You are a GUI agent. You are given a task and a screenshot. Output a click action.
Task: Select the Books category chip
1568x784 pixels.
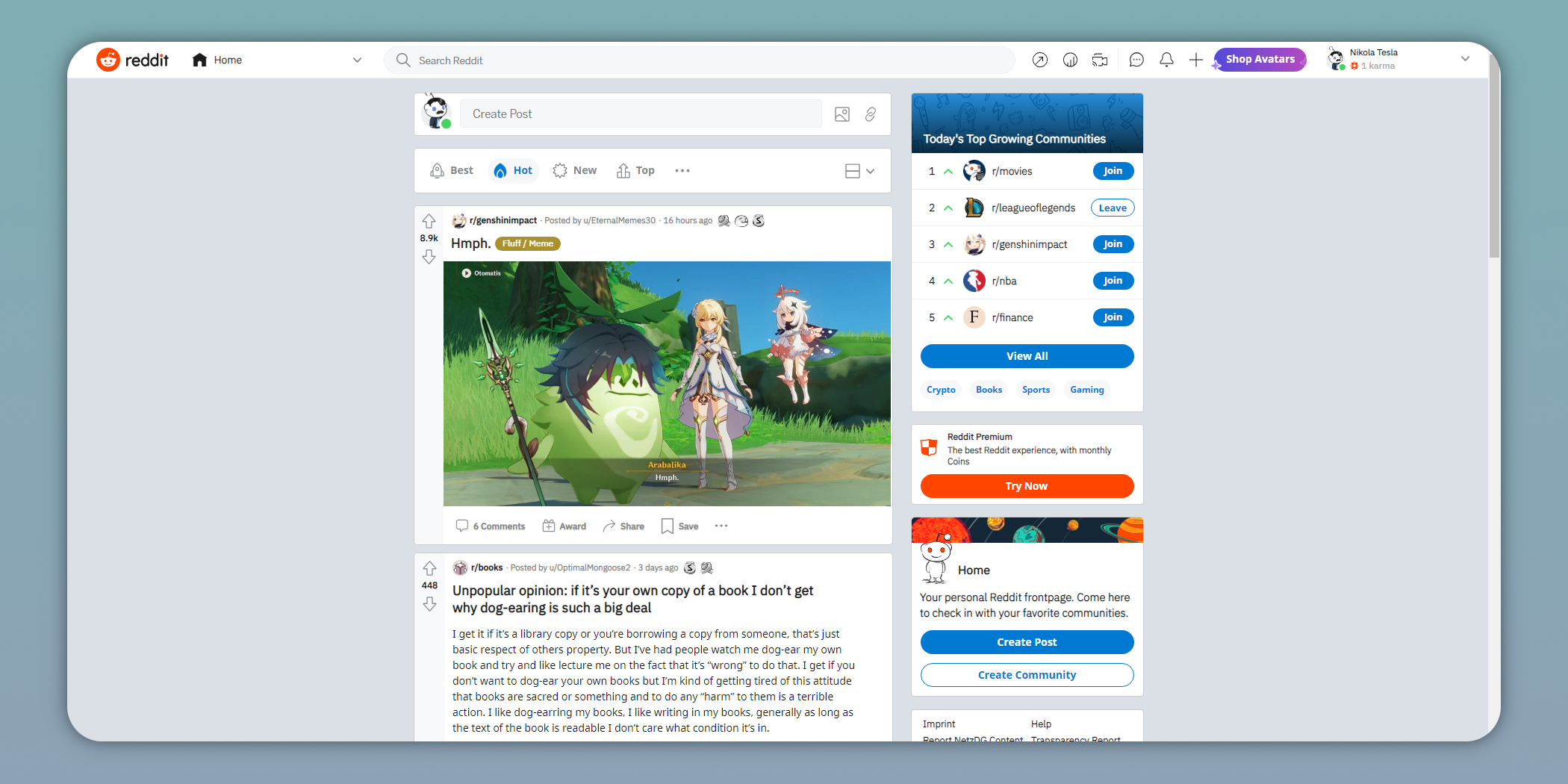[x=989, y=390]
